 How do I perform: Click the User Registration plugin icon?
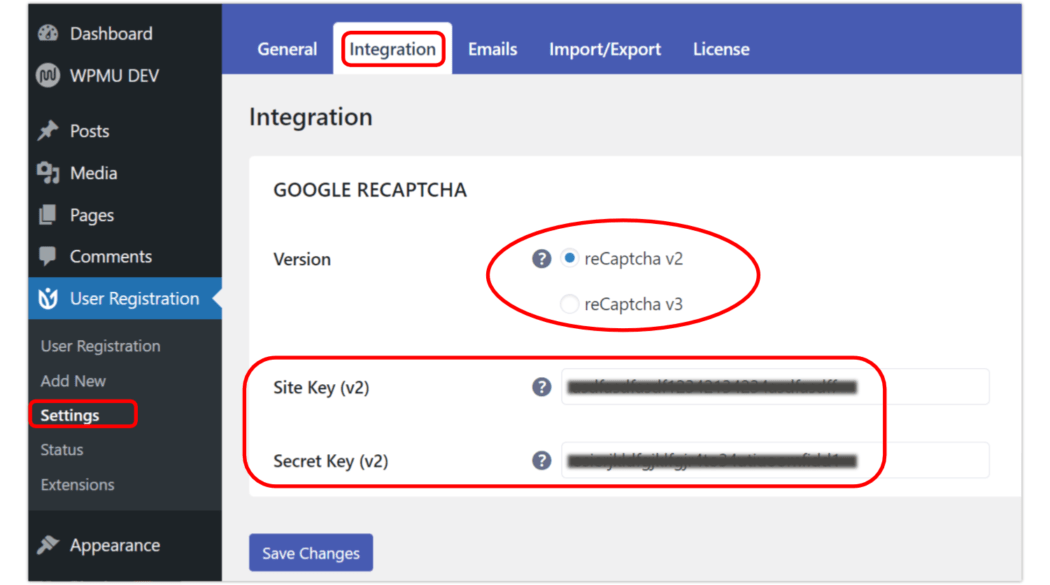(48, 298)
